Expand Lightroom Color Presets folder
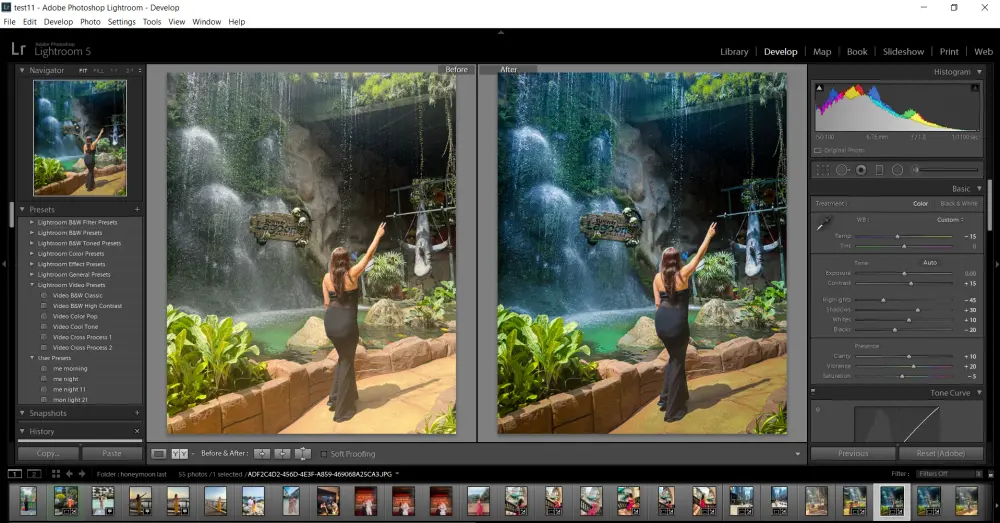 pos(32,254)
